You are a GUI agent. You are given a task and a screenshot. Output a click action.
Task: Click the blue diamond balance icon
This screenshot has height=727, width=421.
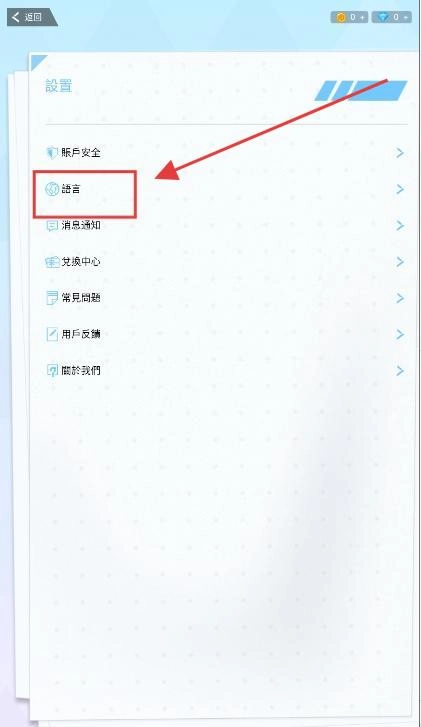click(x=383, y=17)
